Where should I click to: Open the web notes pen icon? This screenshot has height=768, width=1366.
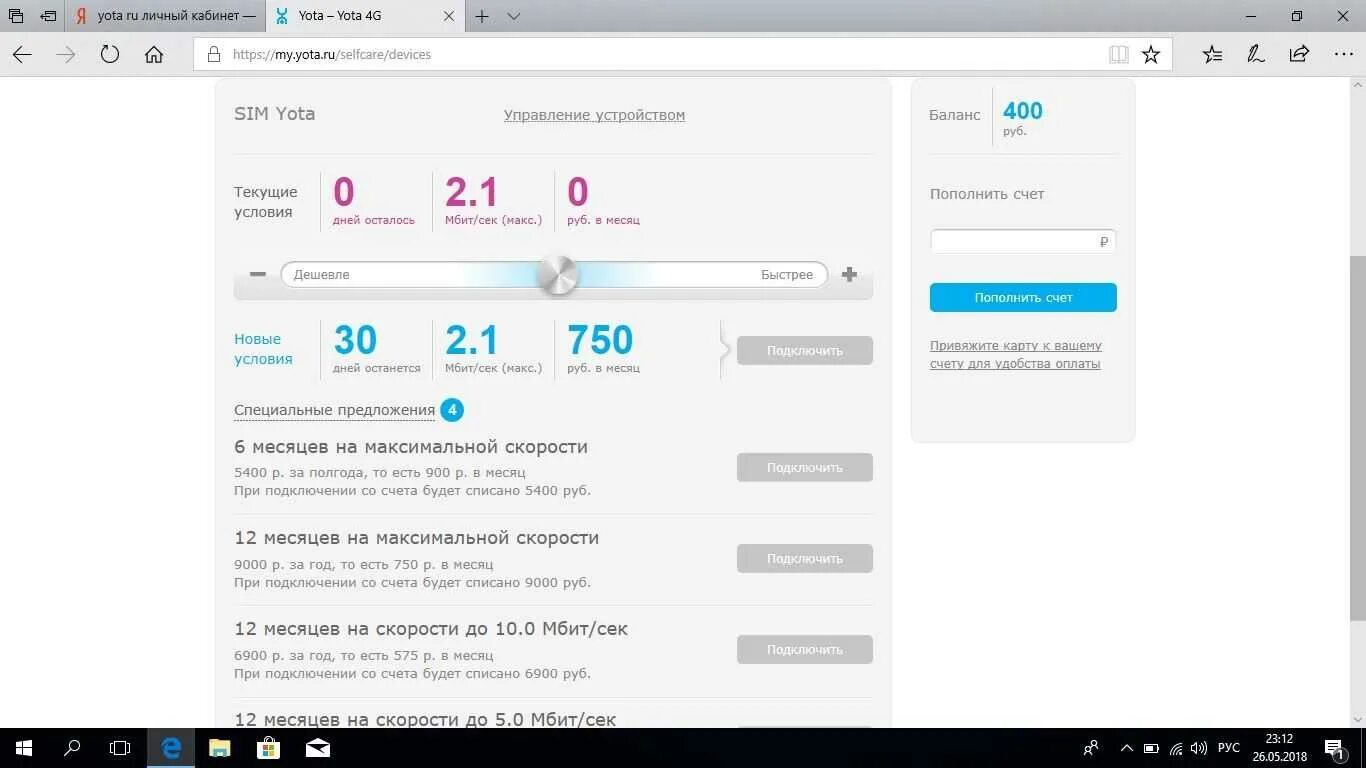1256,54
